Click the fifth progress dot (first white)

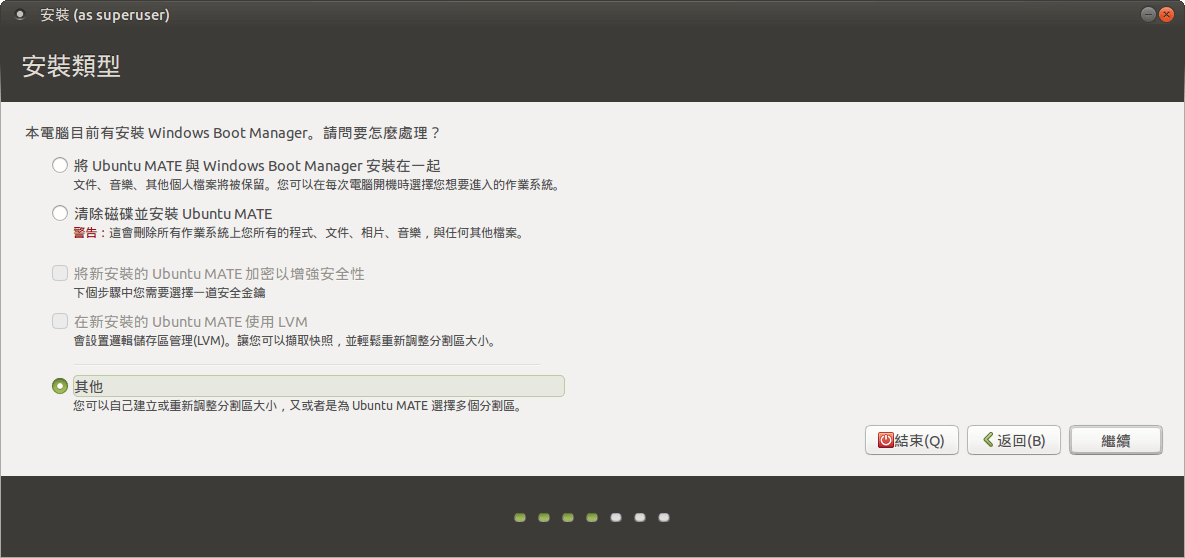(x=616, y=518)
